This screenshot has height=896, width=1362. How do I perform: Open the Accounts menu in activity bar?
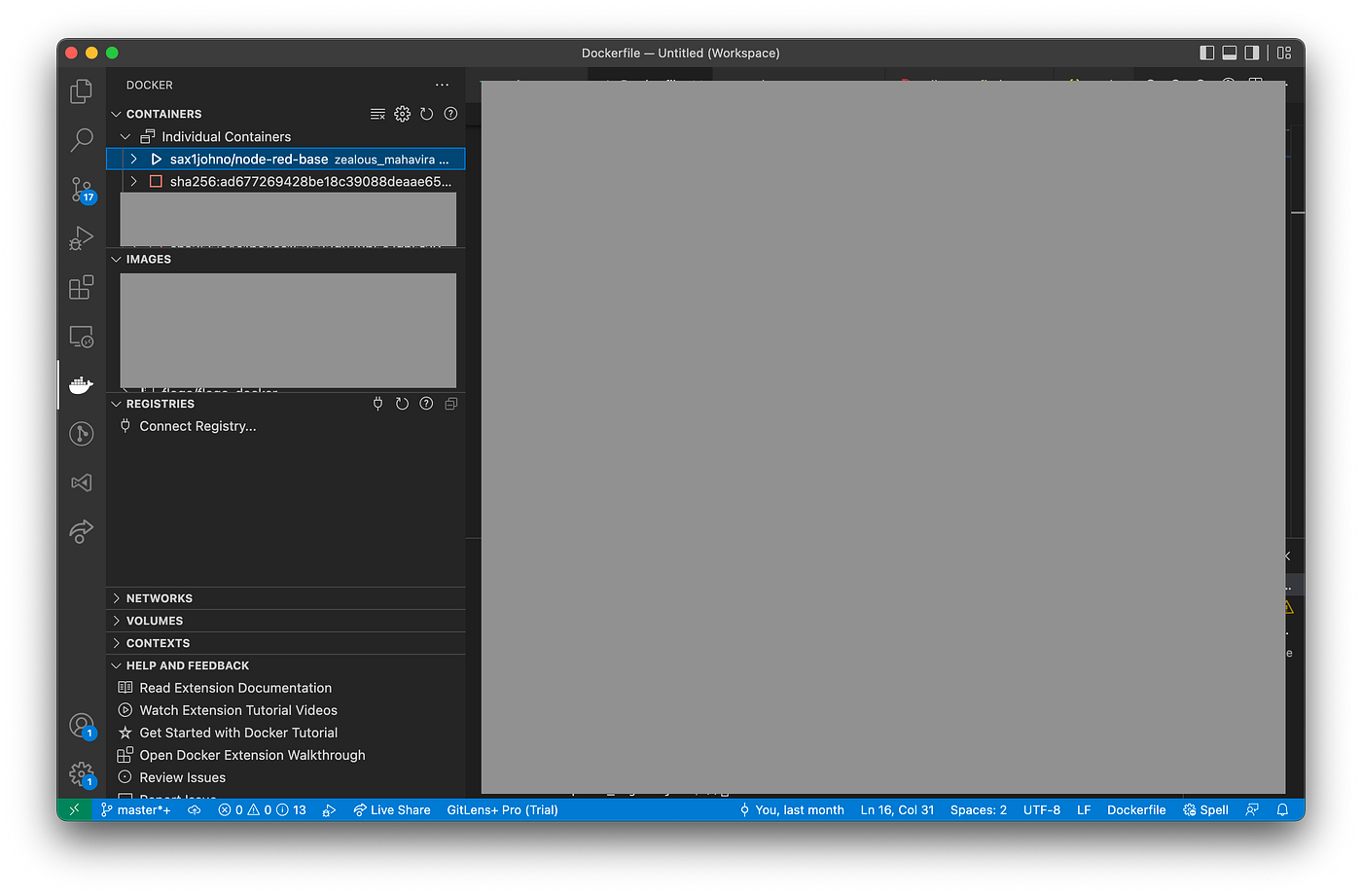point(82,726)
